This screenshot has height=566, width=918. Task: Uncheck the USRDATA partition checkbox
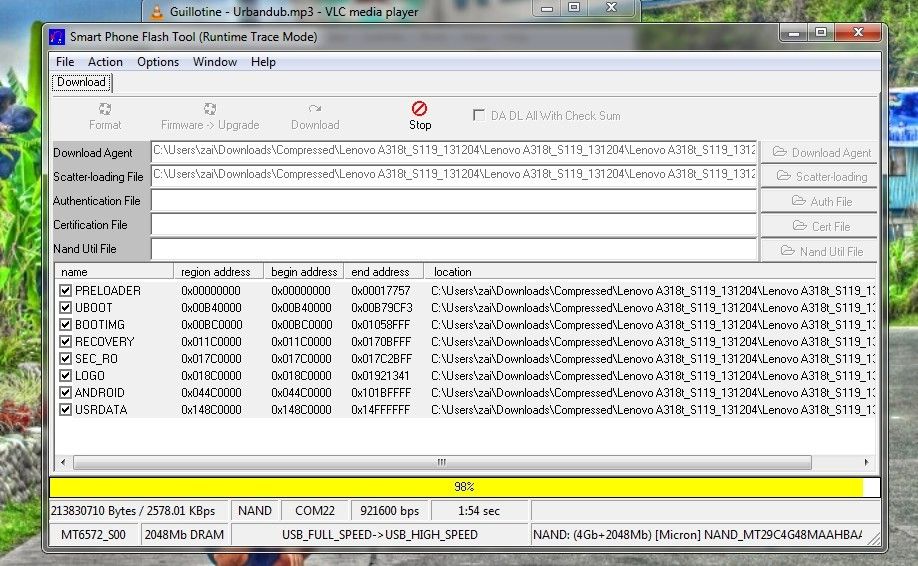pyautogui.click(x=66, y=410)
